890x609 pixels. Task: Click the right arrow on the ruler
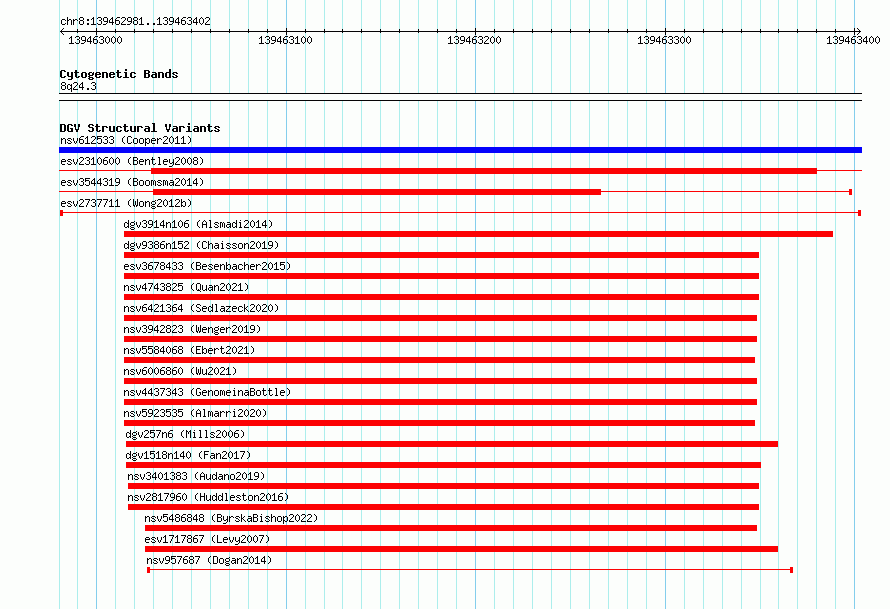point(858,32)
